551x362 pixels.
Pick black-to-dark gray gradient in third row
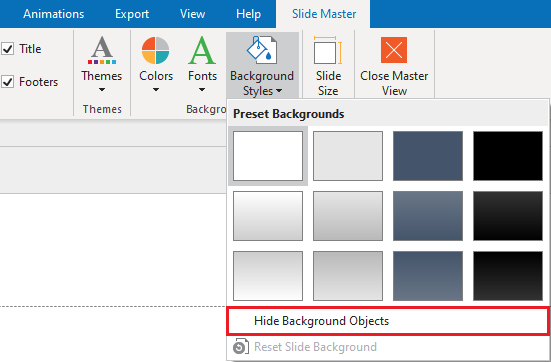tap(508, 276)
